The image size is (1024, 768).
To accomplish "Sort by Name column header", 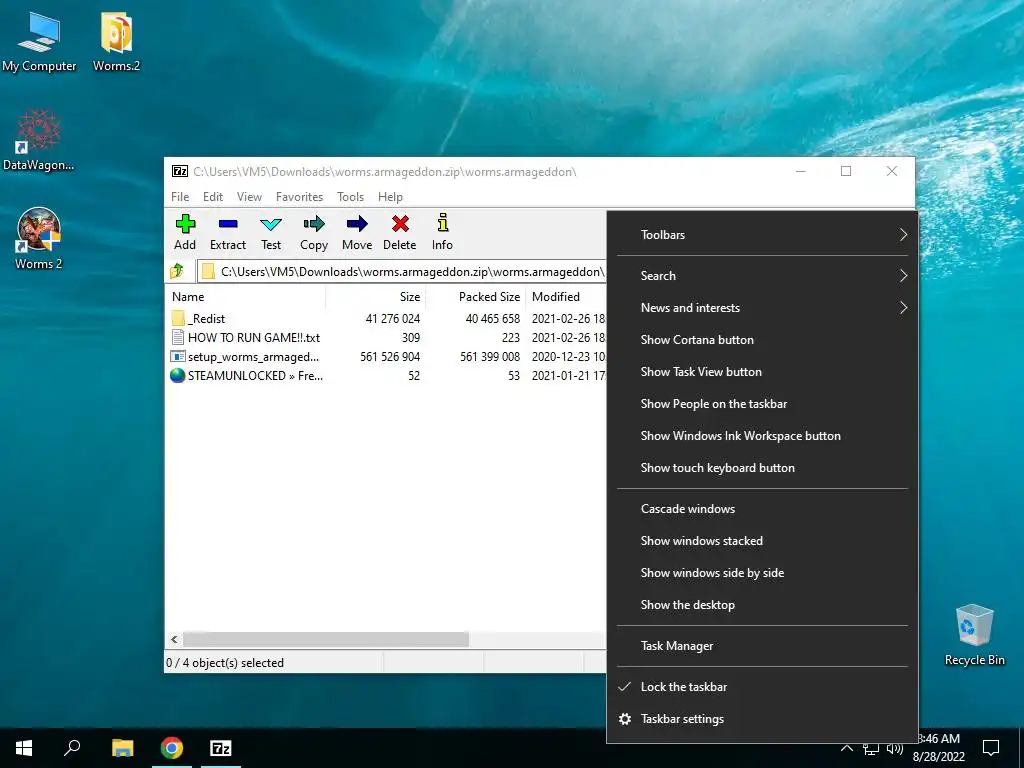I will pos(246,296).
